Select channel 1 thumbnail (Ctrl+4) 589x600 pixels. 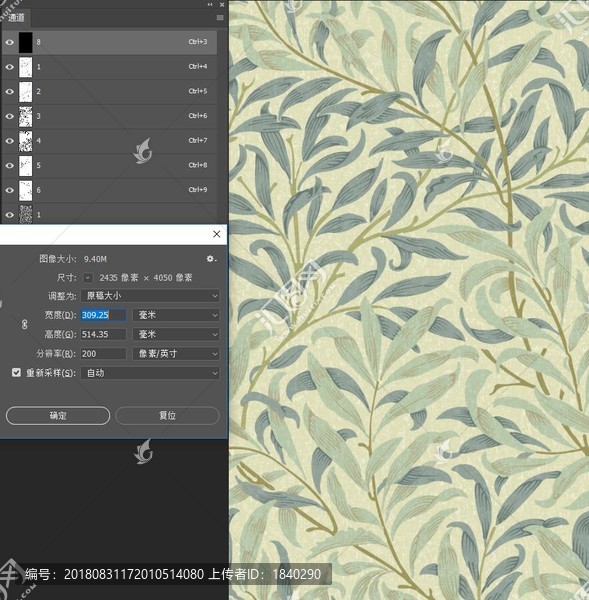(26, 67)
